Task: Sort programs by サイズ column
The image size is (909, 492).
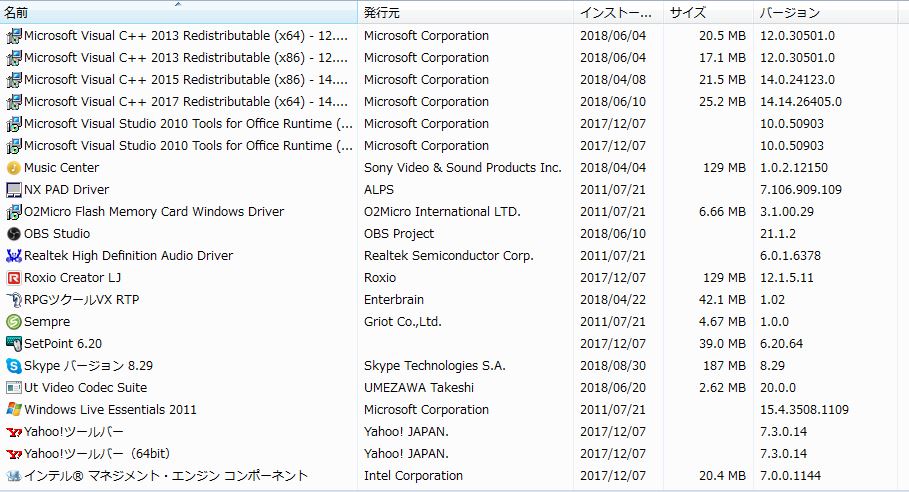Action: coord(707,12)
